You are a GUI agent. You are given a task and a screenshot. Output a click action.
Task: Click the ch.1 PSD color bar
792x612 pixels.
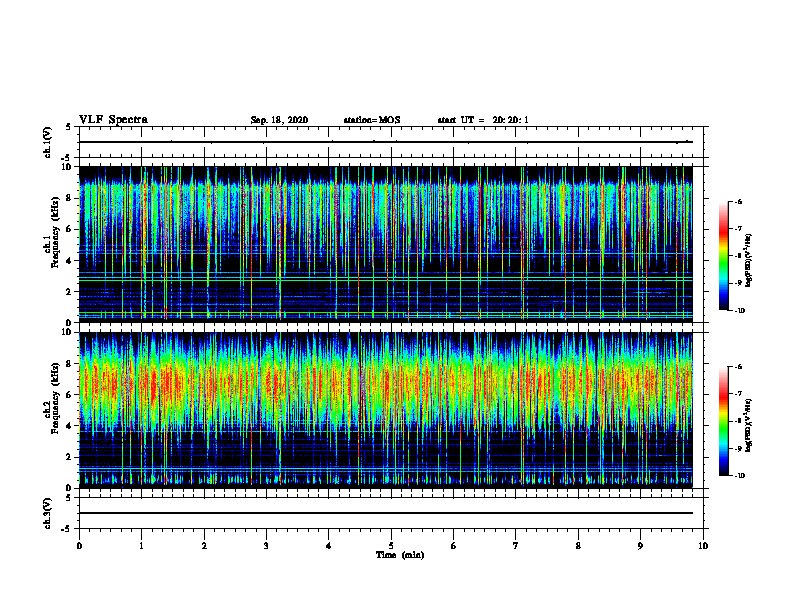(x=723, y=256)
